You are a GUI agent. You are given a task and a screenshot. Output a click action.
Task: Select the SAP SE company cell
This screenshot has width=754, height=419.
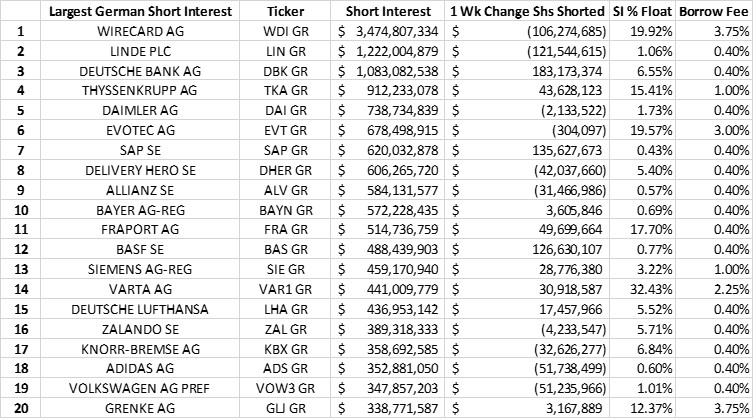coord(144,149)
